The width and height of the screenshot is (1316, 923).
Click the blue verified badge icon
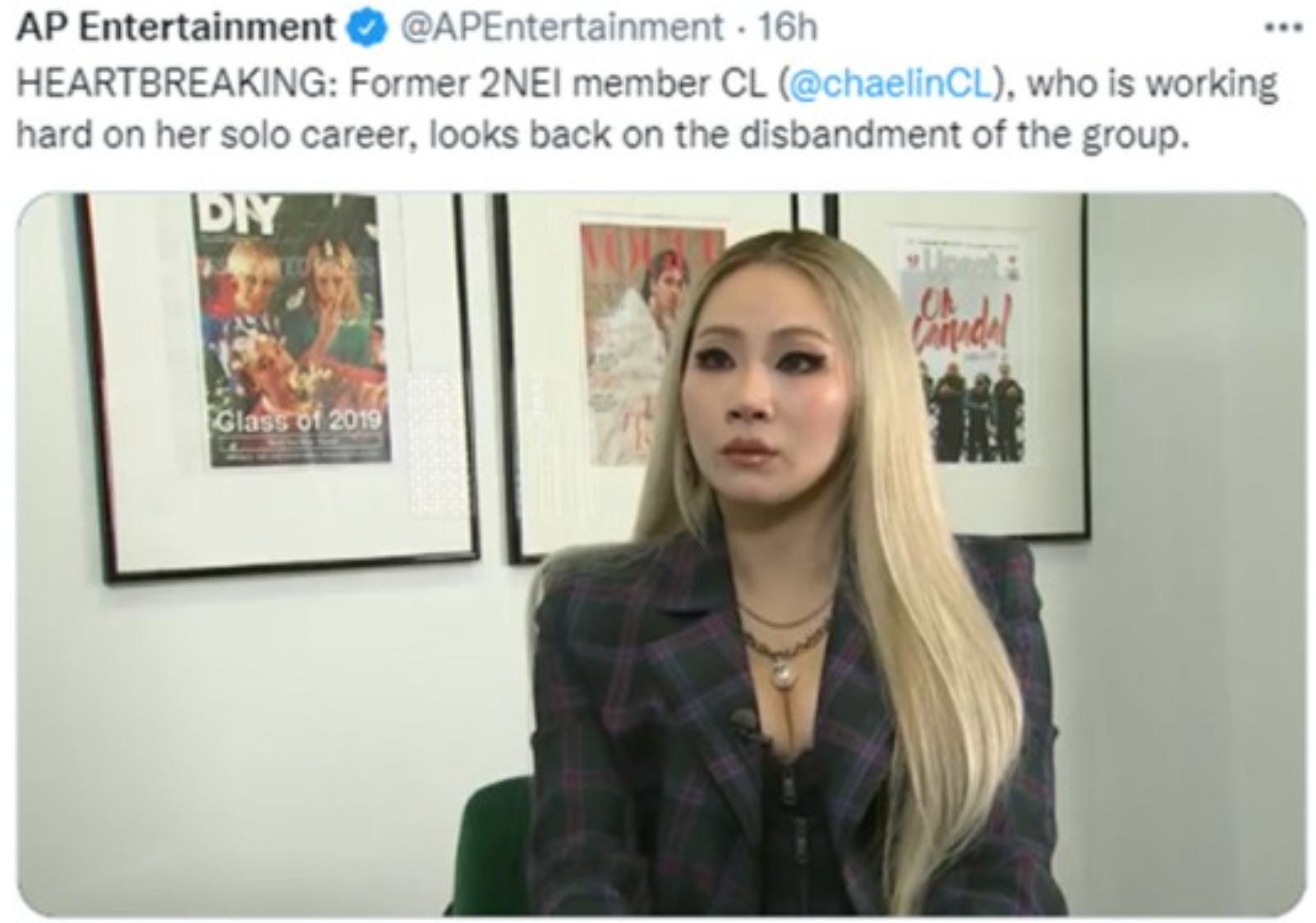[x=369, y=28]
